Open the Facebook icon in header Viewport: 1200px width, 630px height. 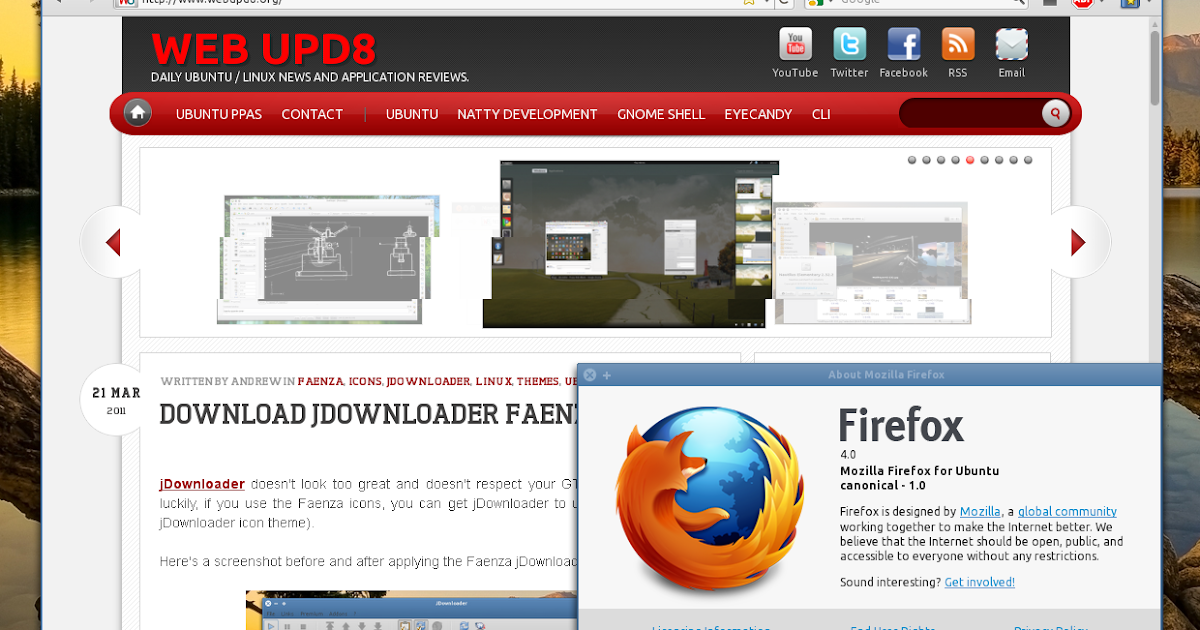(903, 44)
